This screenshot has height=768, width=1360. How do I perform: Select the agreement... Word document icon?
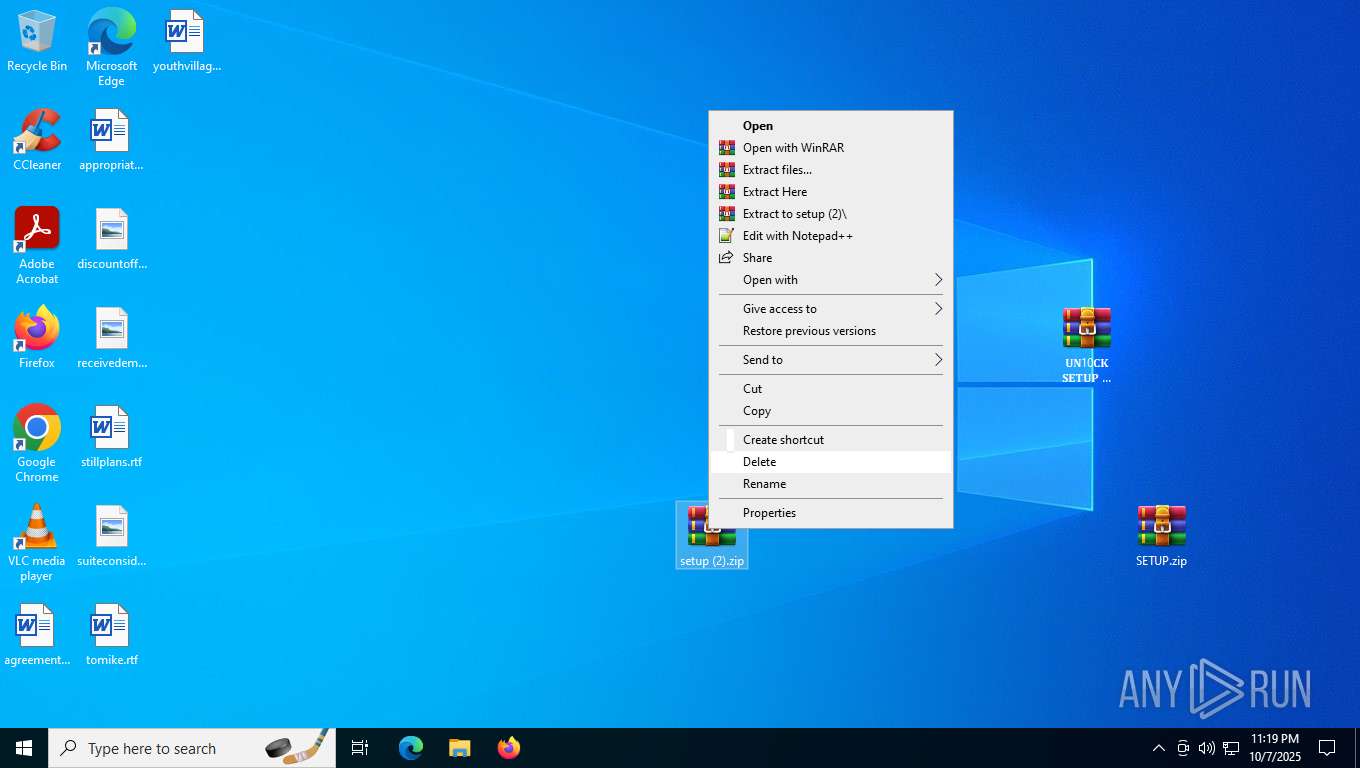[x=37, y=635]
